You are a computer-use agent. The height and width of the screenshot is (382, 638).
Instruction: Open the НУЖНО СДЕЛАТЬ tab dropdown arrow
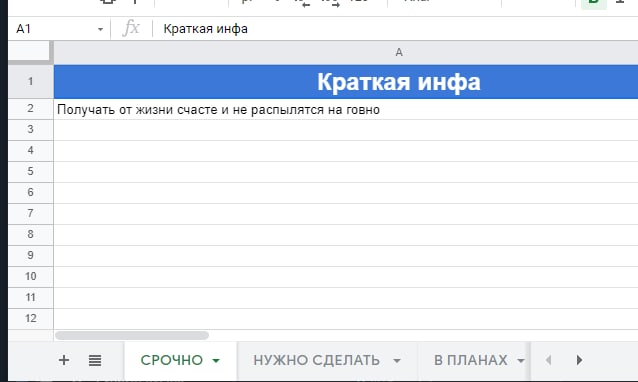tap(397, 360)
